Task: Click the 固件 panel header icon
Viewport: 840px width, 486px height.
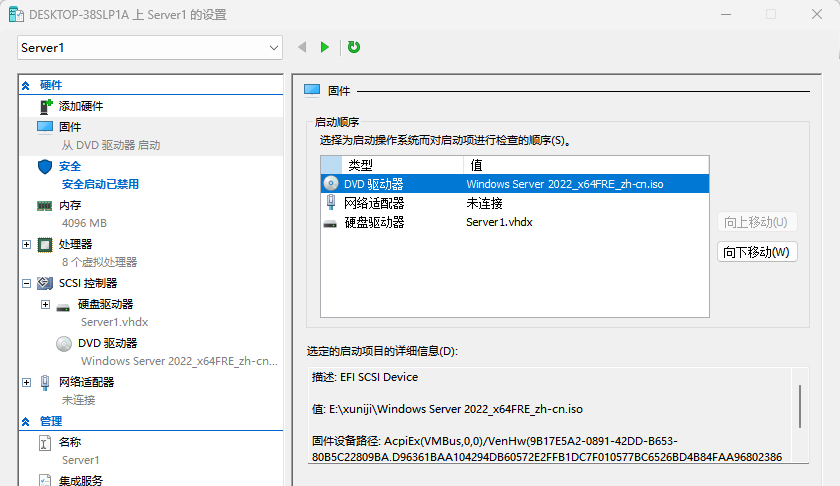Action: click(x=312, y=90)
